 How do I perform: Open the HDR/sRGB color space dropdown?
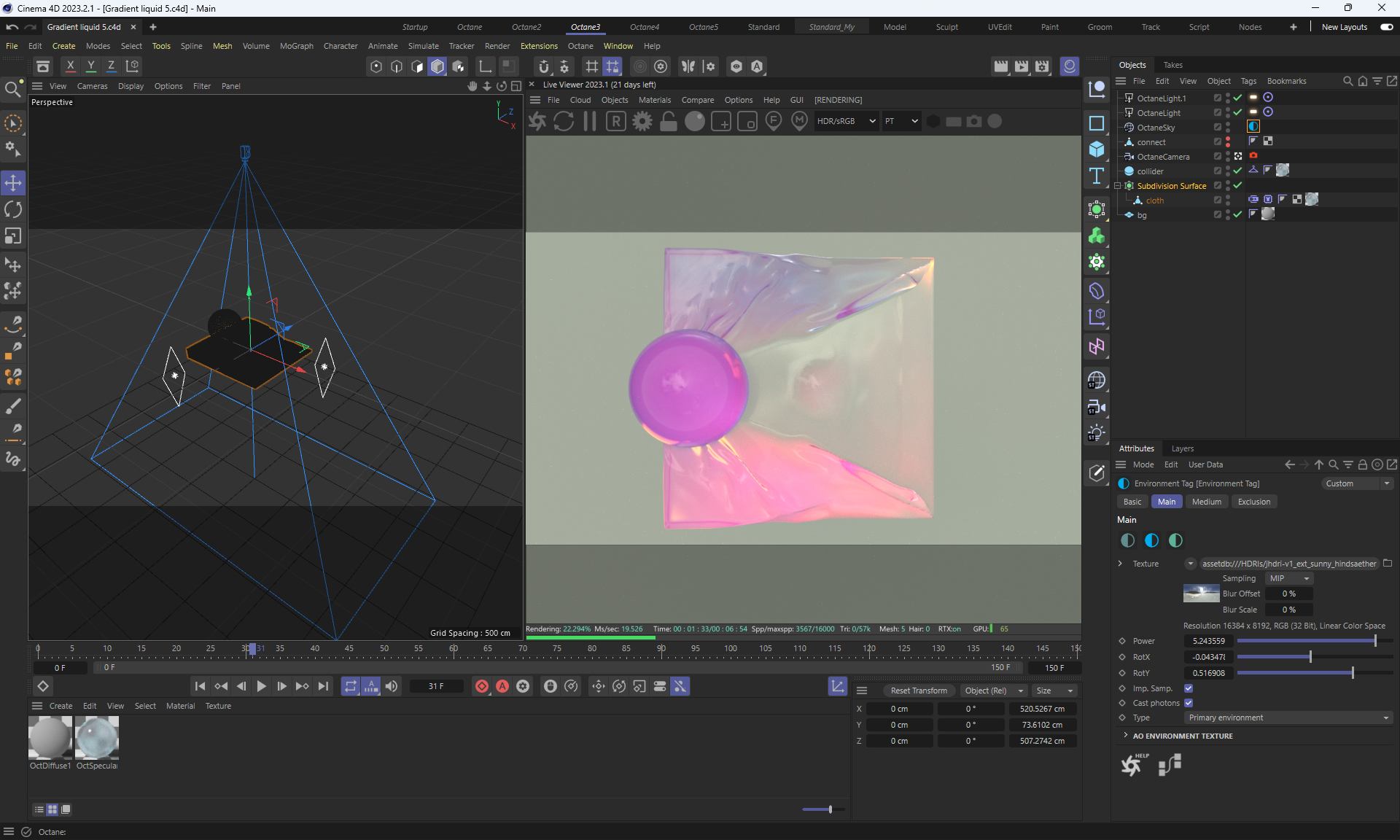click(x=846, y=121)
